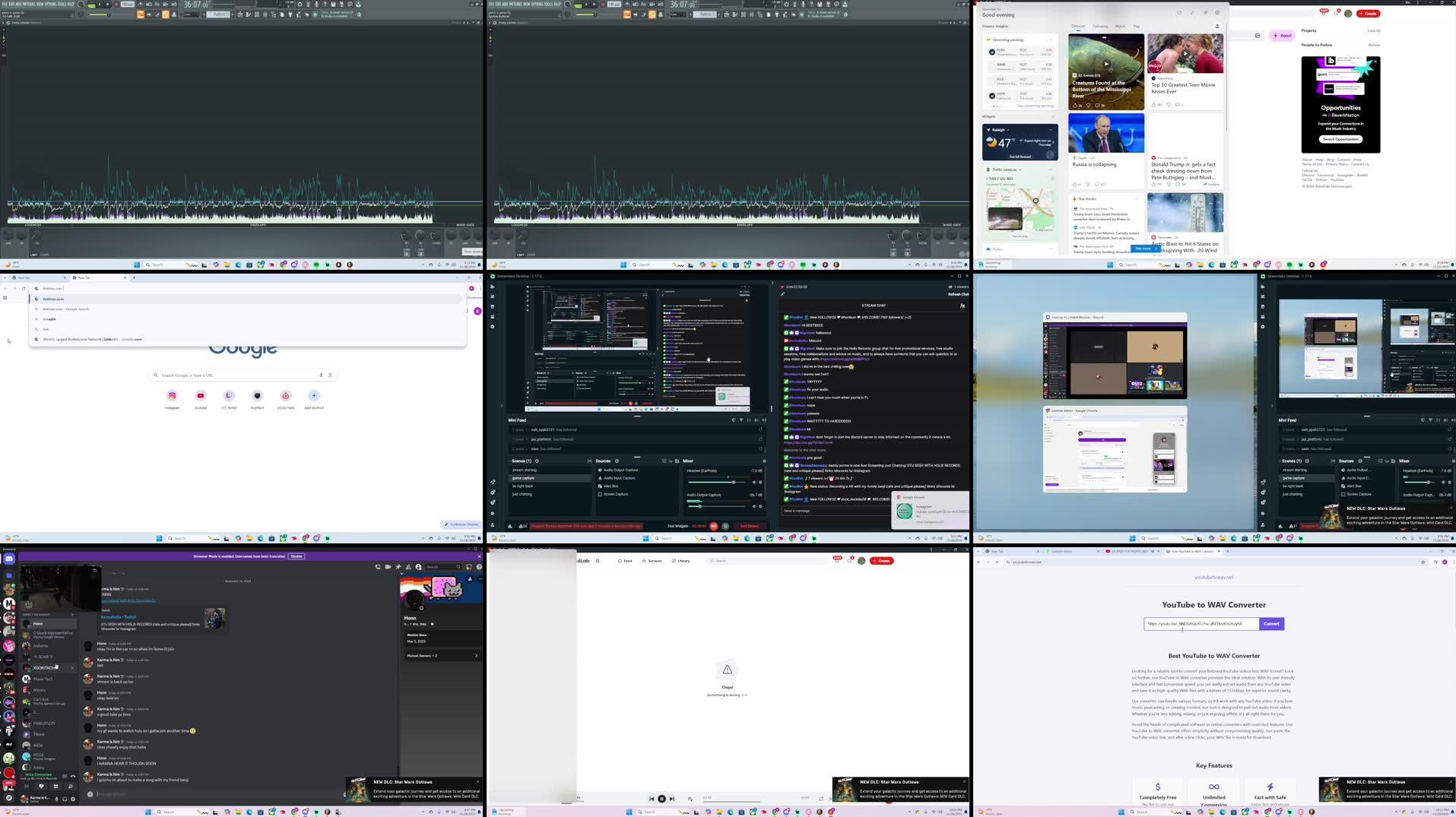
Task: Click Add shortcut on Google new tab
Action: pos(314,398)
